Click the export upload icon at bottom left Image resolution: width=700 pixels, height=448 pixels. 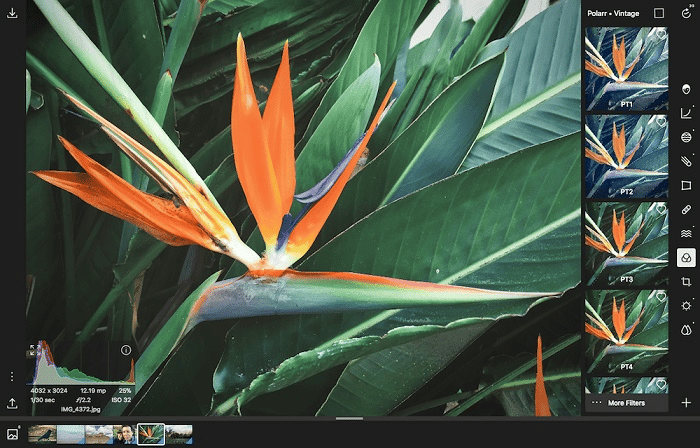pyautogui.click(x=13, y=403)
